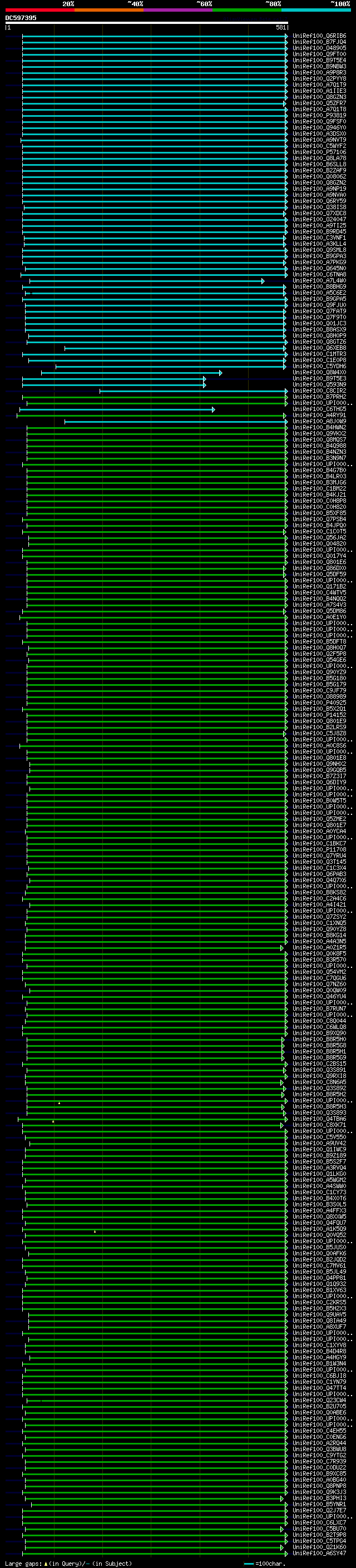Viewport: 356px width, 1568px height.
Task: Select hit label UniRef100_B3MJG6
Action: click(319, 483)
